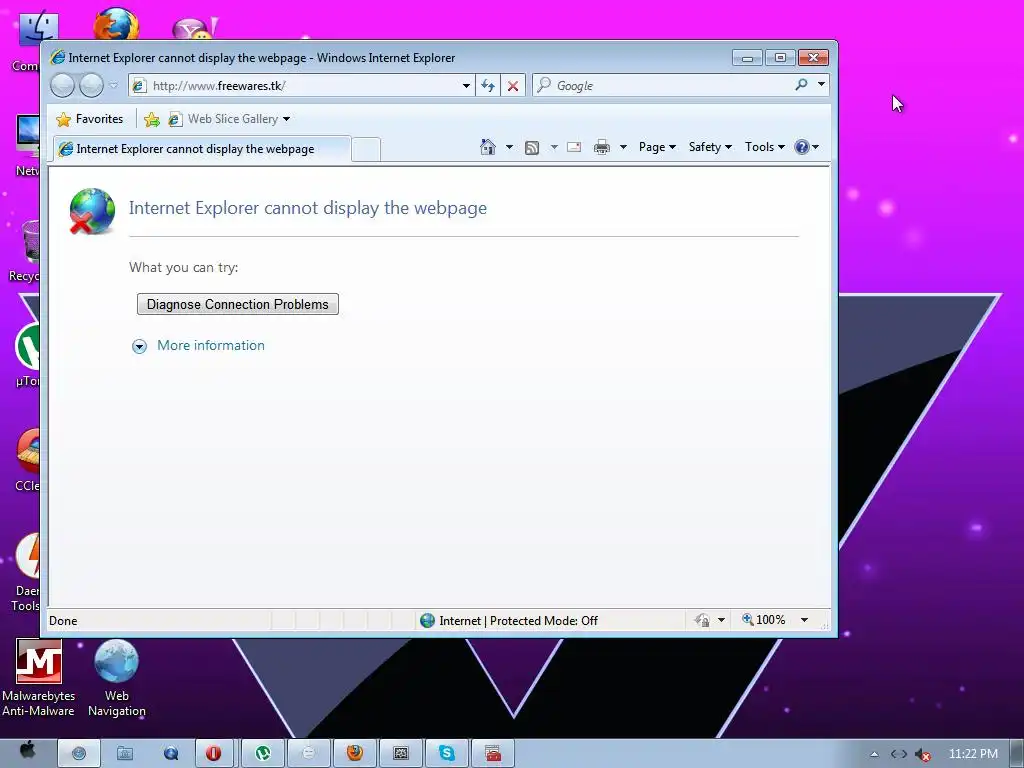Select the 'Internet Explorer cannot display the webpage' tab
1024x768 pixels.
pyautogui.click(x=201, y=149)
